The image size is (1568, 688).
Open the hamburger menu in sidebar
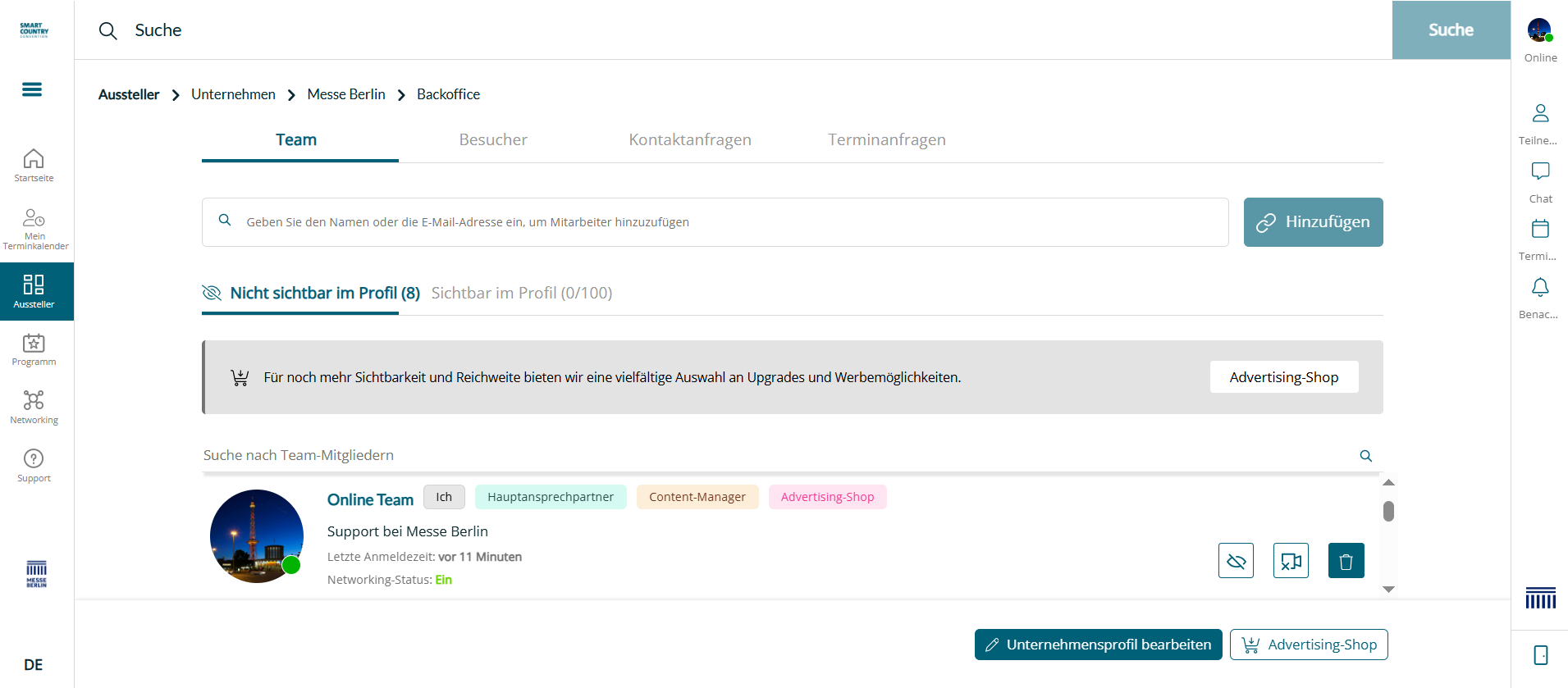[x=32, y=89]
